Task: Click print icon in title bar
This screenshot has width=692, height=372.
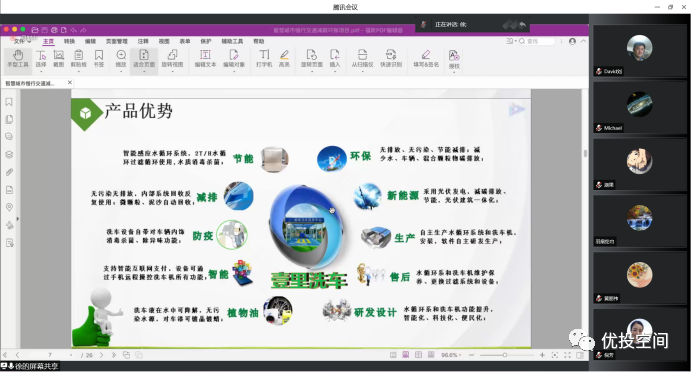Action: [x=54, y=30]
